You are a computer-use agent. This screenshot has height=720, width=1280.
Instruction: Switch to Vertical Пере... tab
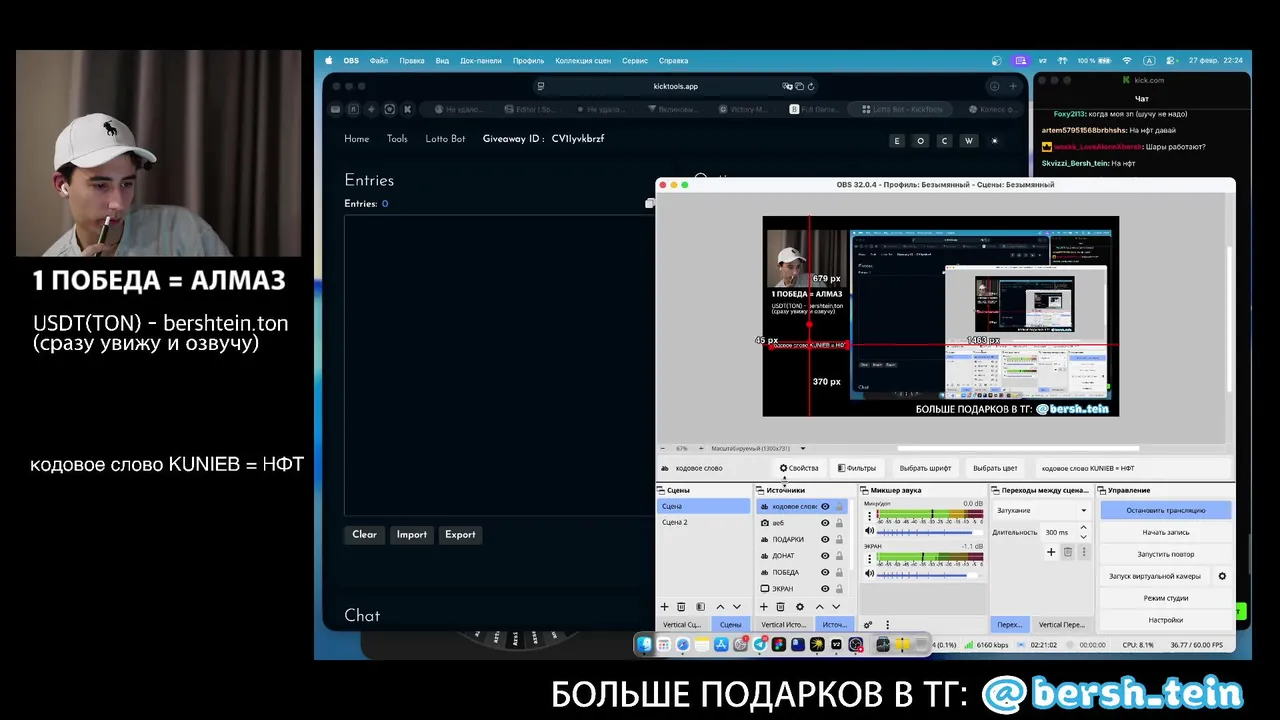pyautogui.click(x=1062, y=625)
